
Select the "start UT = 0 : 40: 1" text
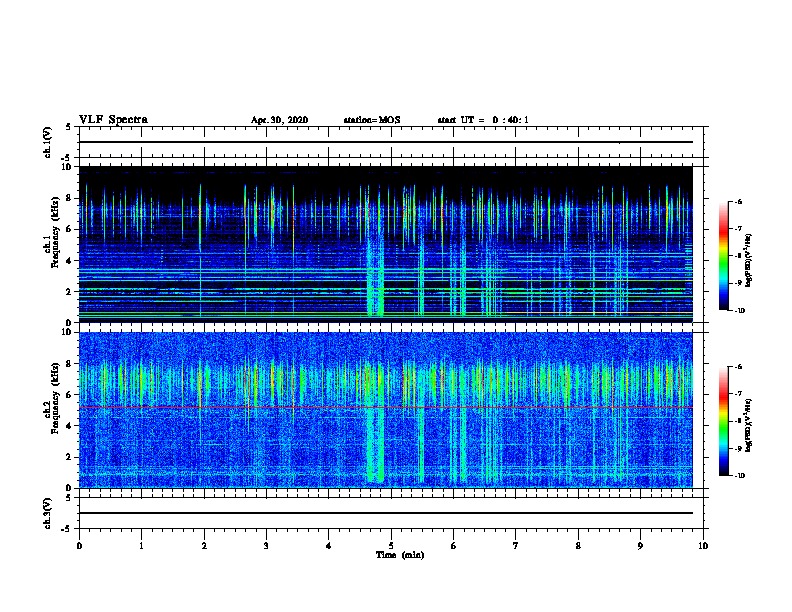pos(483,120)
